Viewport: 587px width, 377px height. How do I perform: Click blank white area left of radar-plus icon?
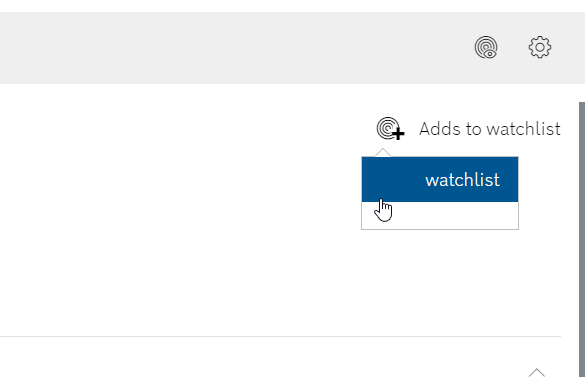tap(187, 129)
